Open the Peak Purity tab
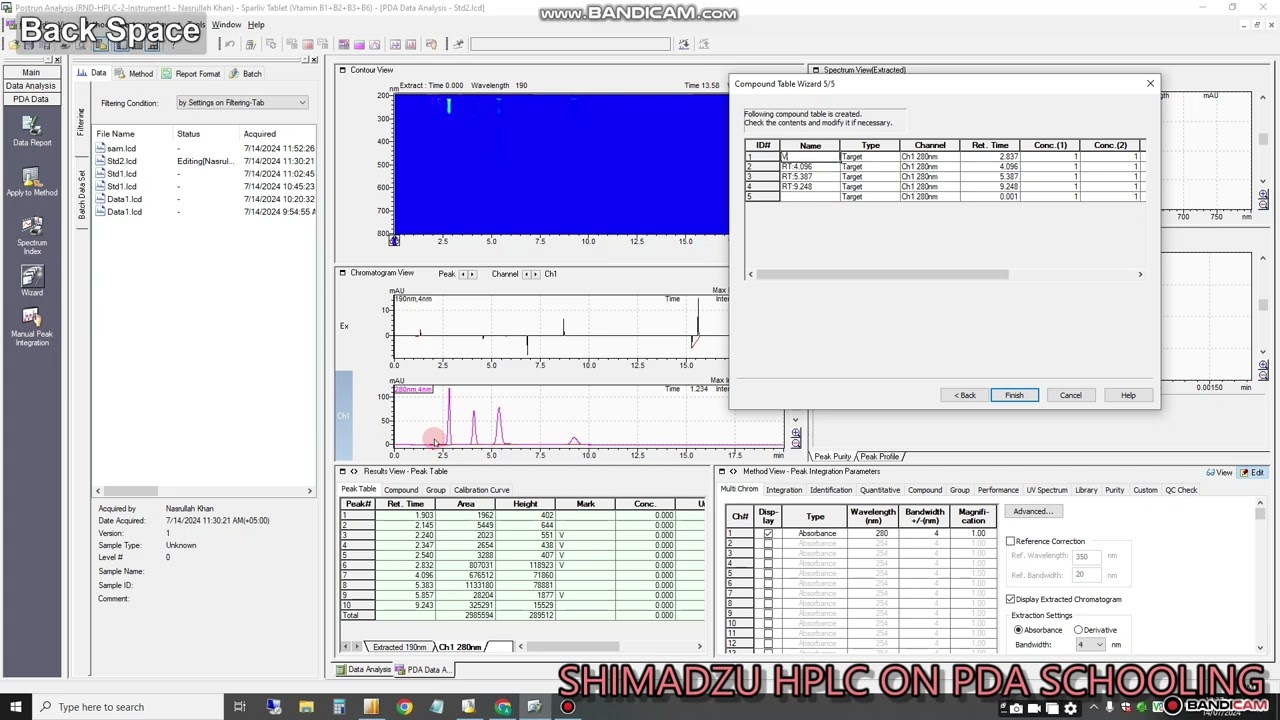 832,457
